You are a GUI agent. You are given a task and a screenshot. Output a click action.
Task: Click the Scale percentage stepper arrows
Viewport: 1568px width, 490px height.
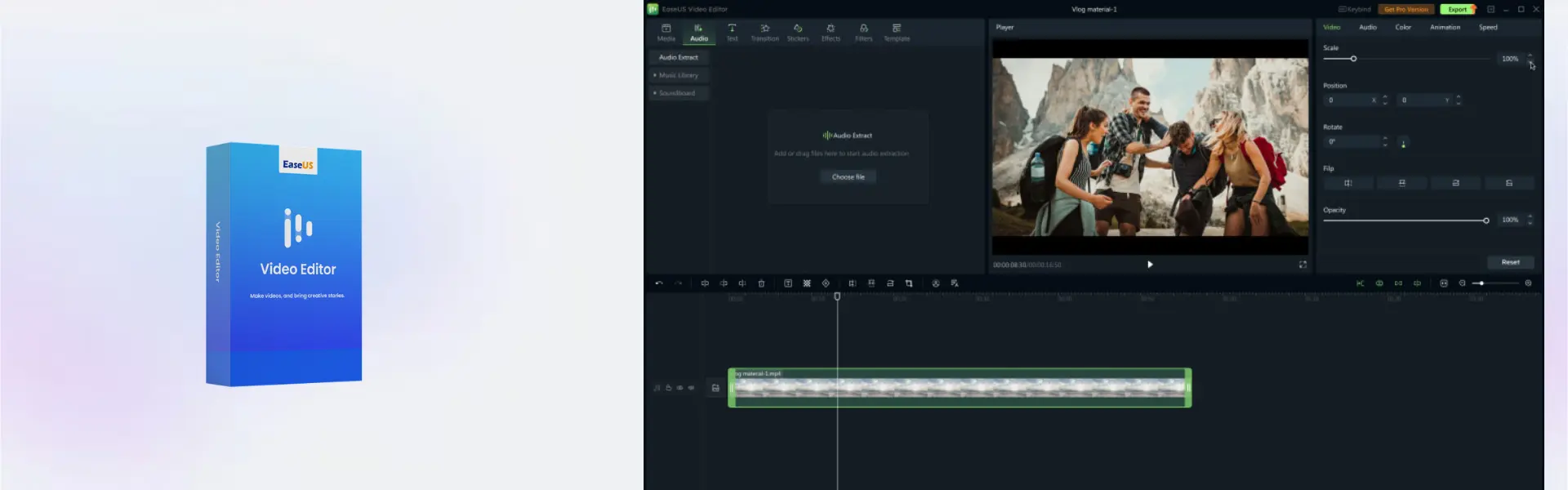tap(1530, 59)
